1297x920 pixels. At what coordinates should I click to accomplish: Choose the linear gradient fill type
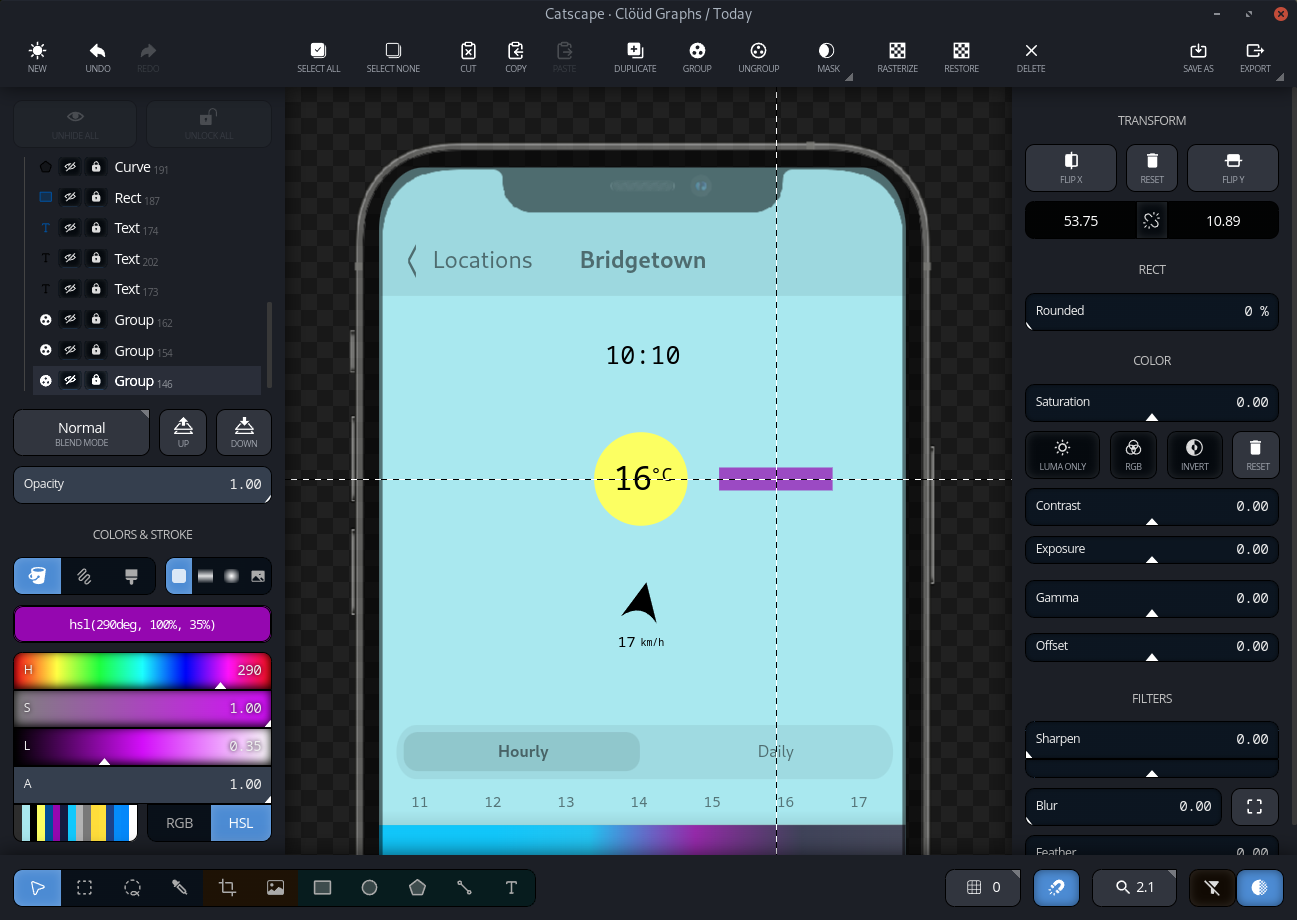[x=205, y=576]
